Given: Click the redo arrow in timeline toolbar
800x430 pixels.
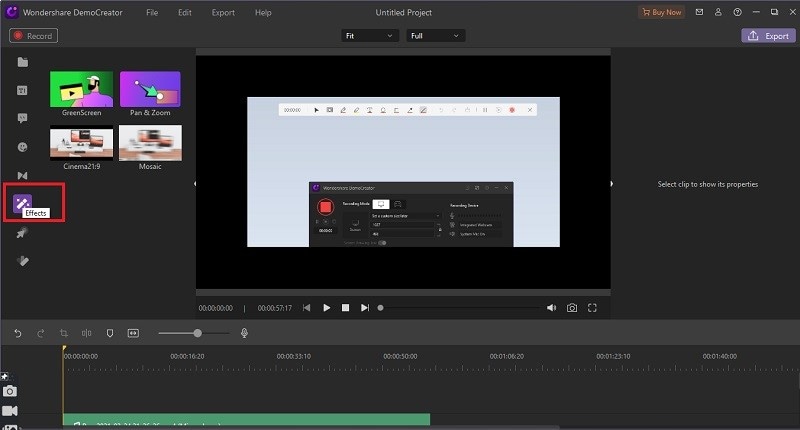Looking at the screenshot, I should [x=41, y=333].
